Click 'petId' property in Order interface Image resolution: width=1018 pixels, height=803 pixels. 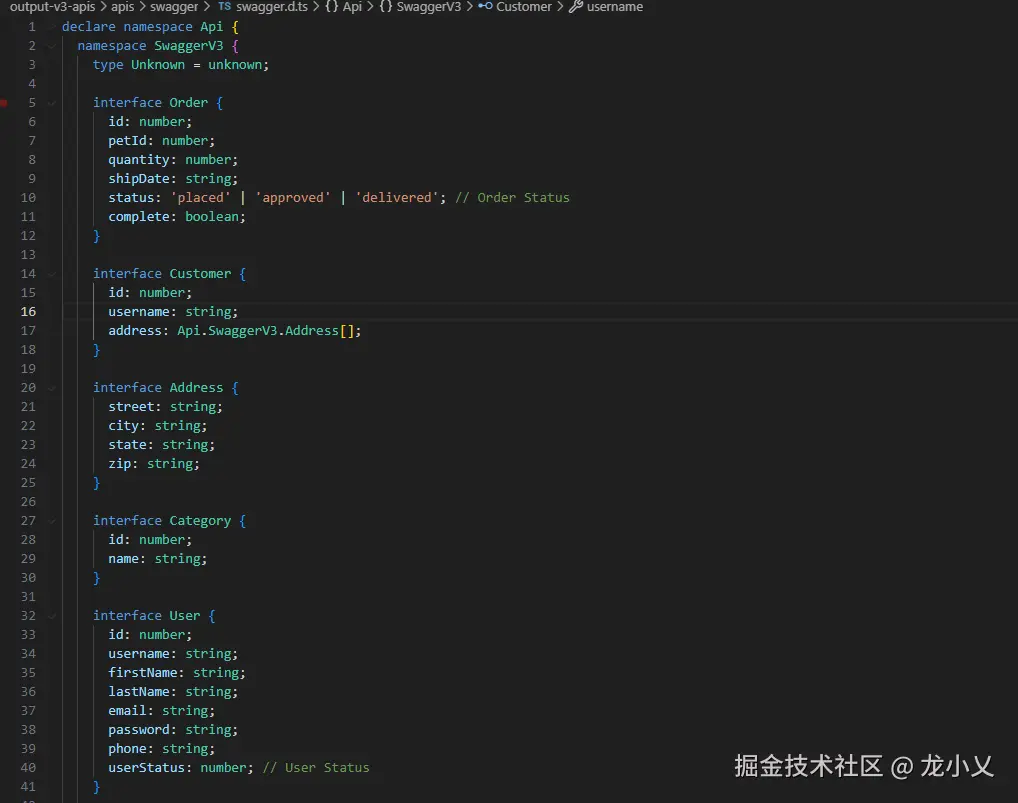point(127,140)
